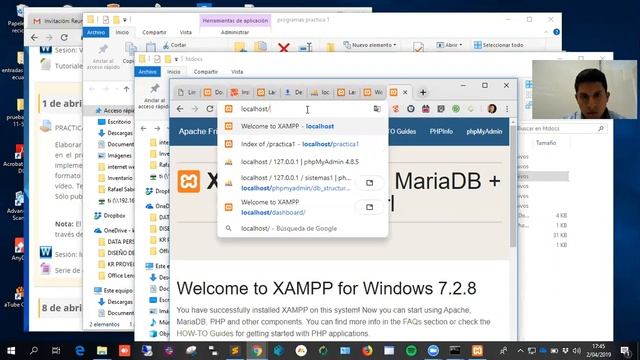Expand the Abrir dropdown in ribbon
Image resolution: width=640 pixels, height=360 pixels.
449,45
